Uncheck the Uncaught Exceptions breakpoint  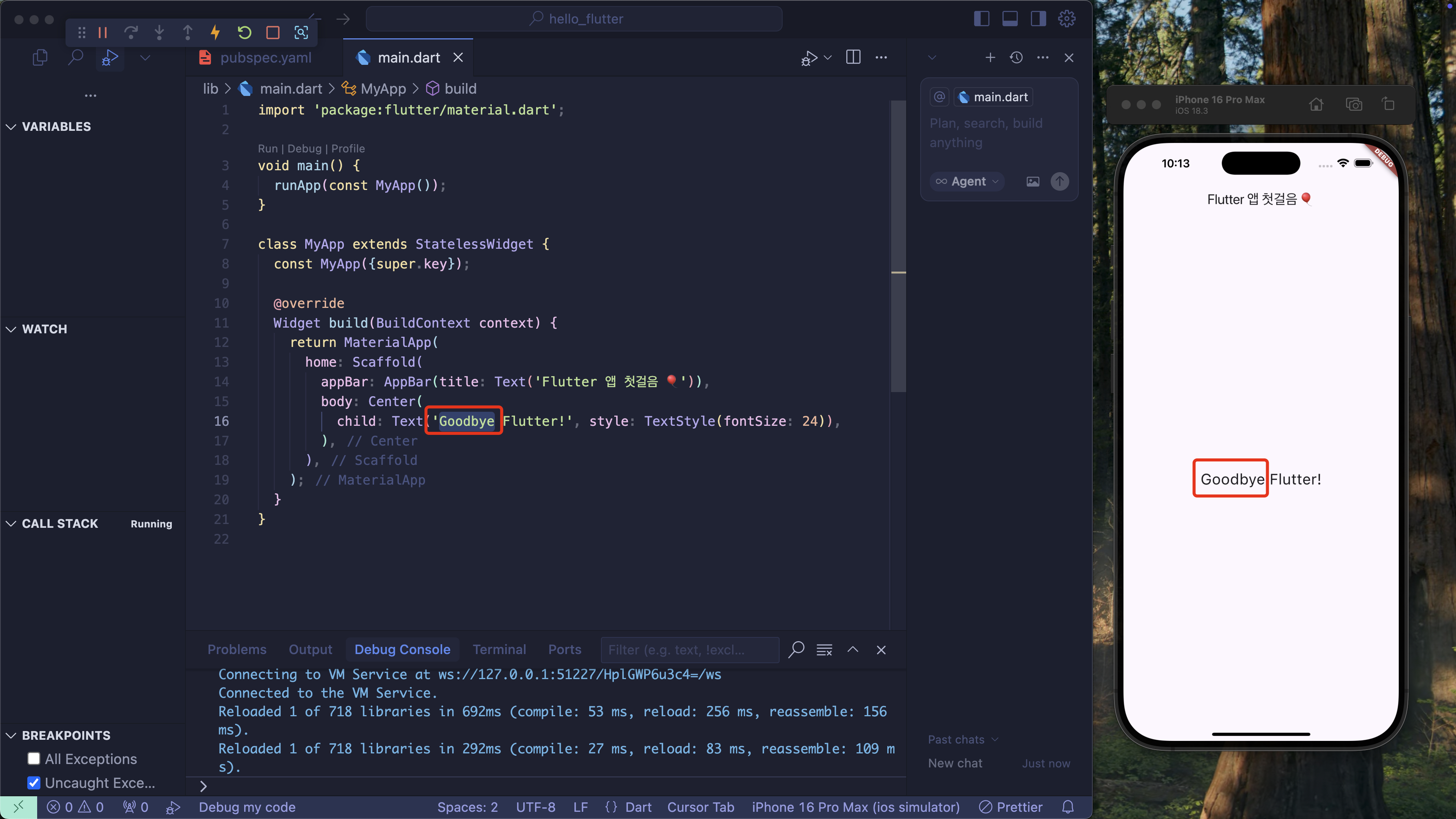click(x=34, y=782)
